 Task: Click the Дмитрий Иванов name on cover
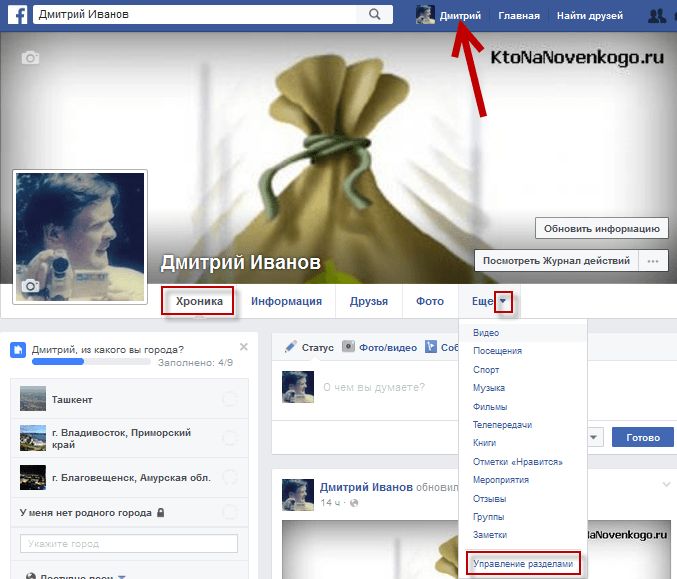coord(240,262)
